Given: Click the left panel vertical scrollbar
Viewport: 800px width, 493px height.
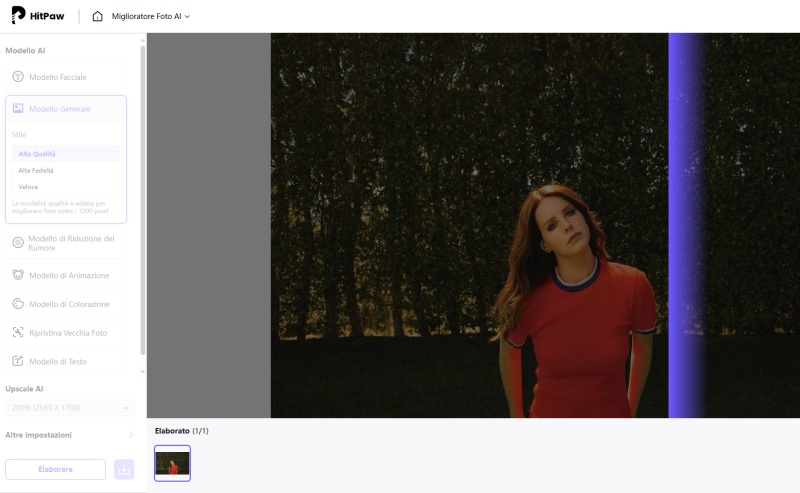Looking at the screenshot, I should [143, 200].
